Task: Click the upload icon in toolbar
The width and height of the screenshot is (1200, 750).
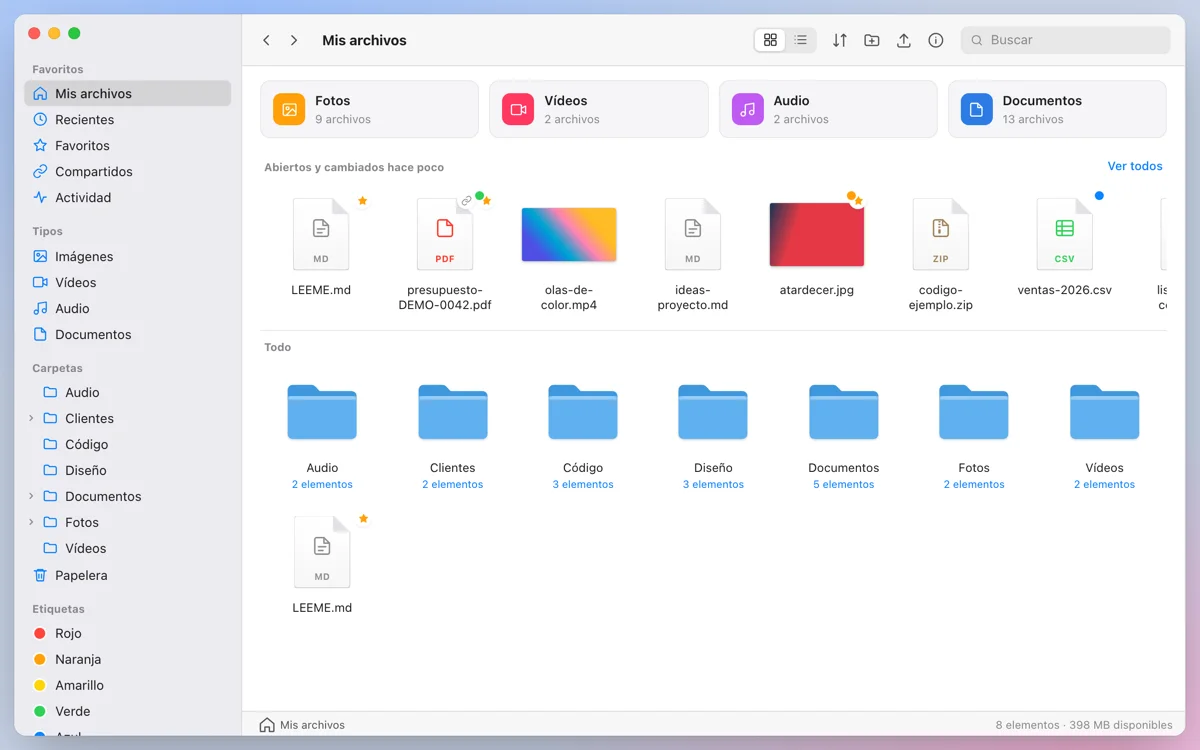Action: point(904,40)
